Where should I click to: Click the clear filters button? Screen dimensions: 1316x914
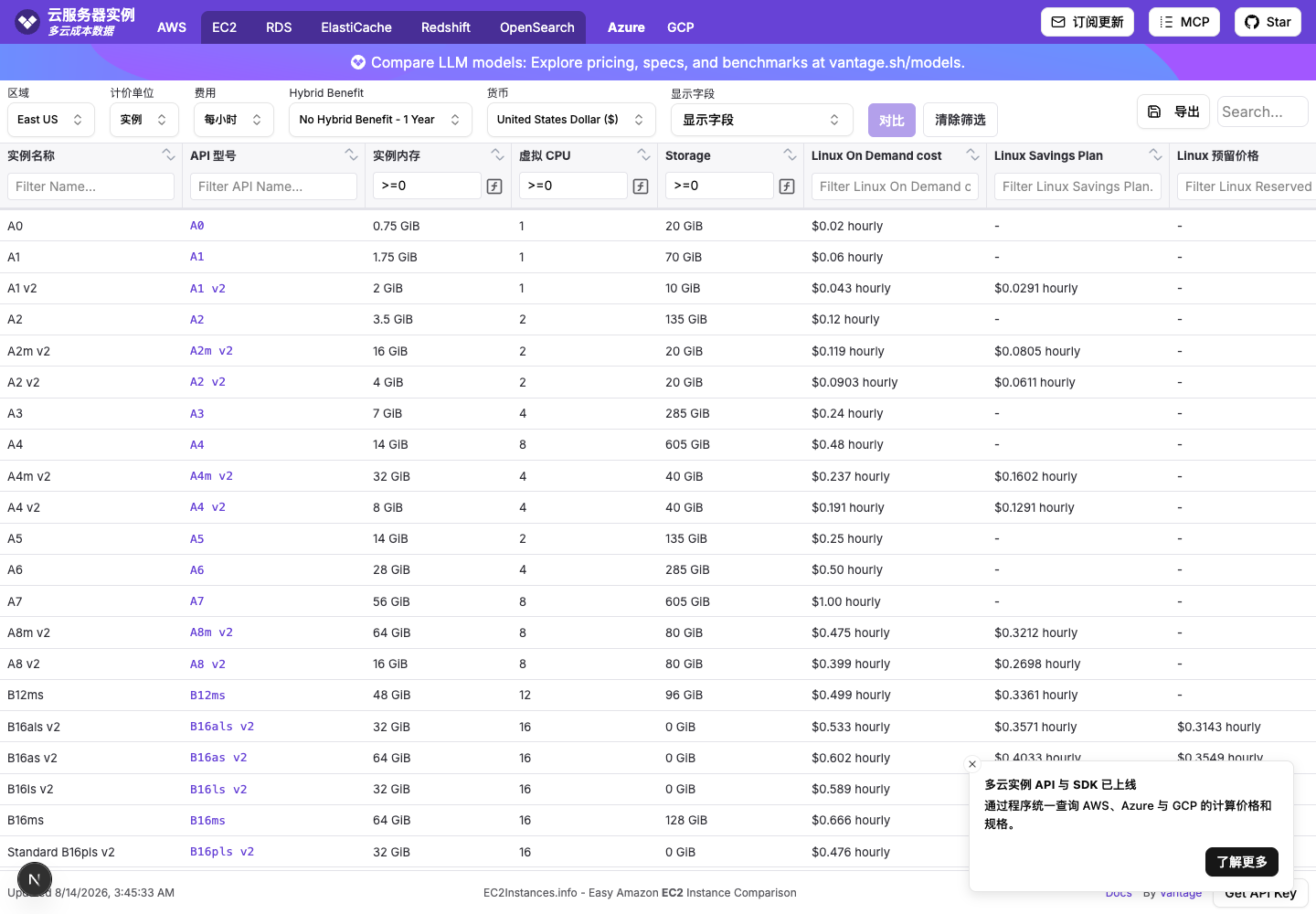pos(960,120)
